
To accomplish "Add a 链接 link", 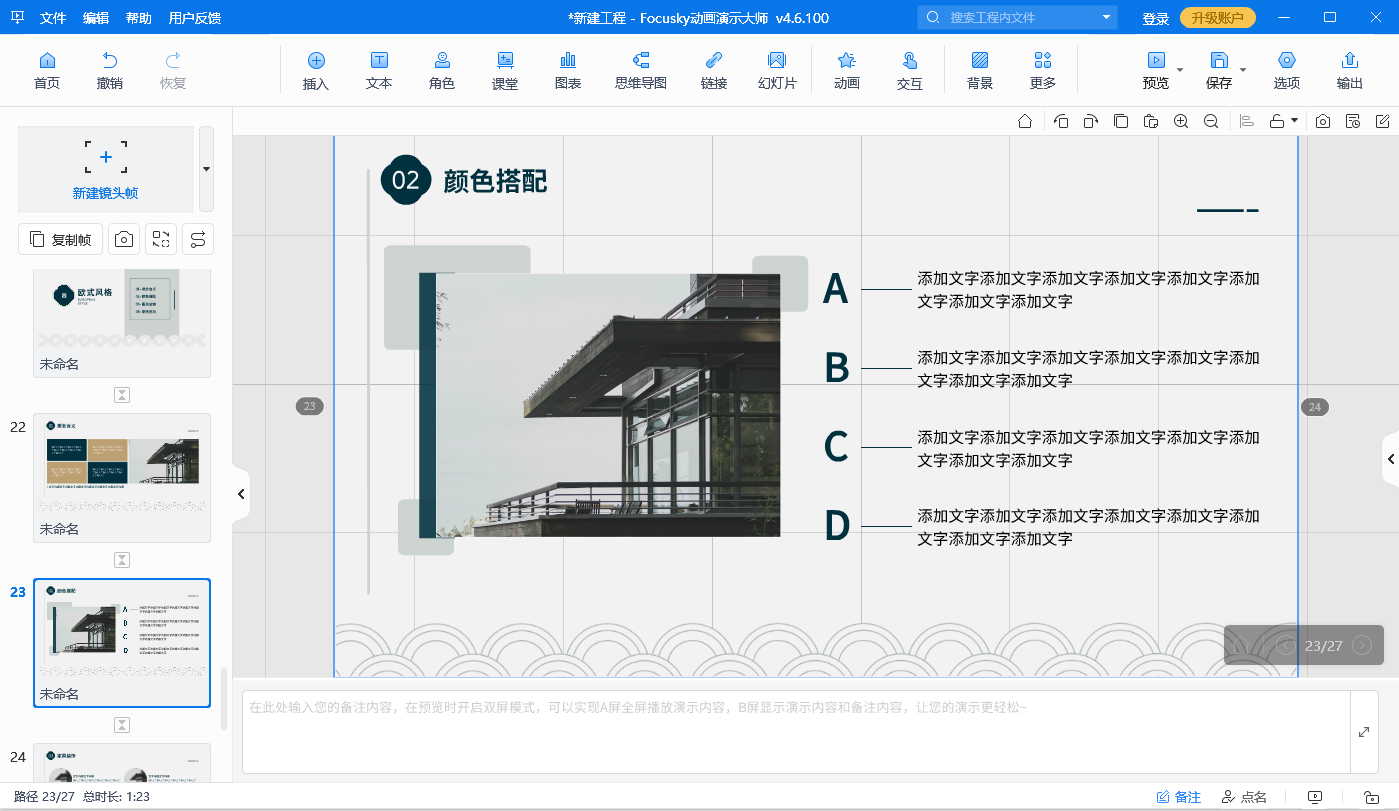I will click(x=714, y=70).
